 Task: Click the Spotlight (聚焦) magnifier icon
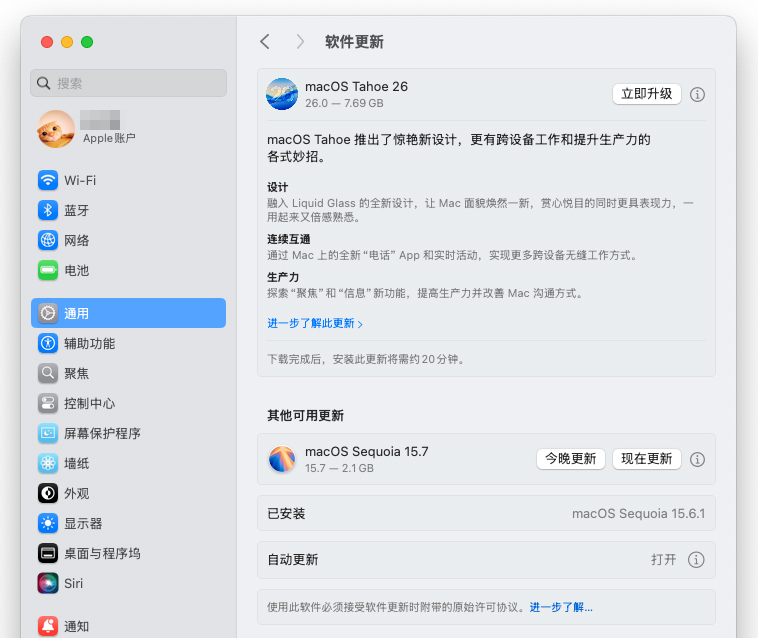point(48,373)
